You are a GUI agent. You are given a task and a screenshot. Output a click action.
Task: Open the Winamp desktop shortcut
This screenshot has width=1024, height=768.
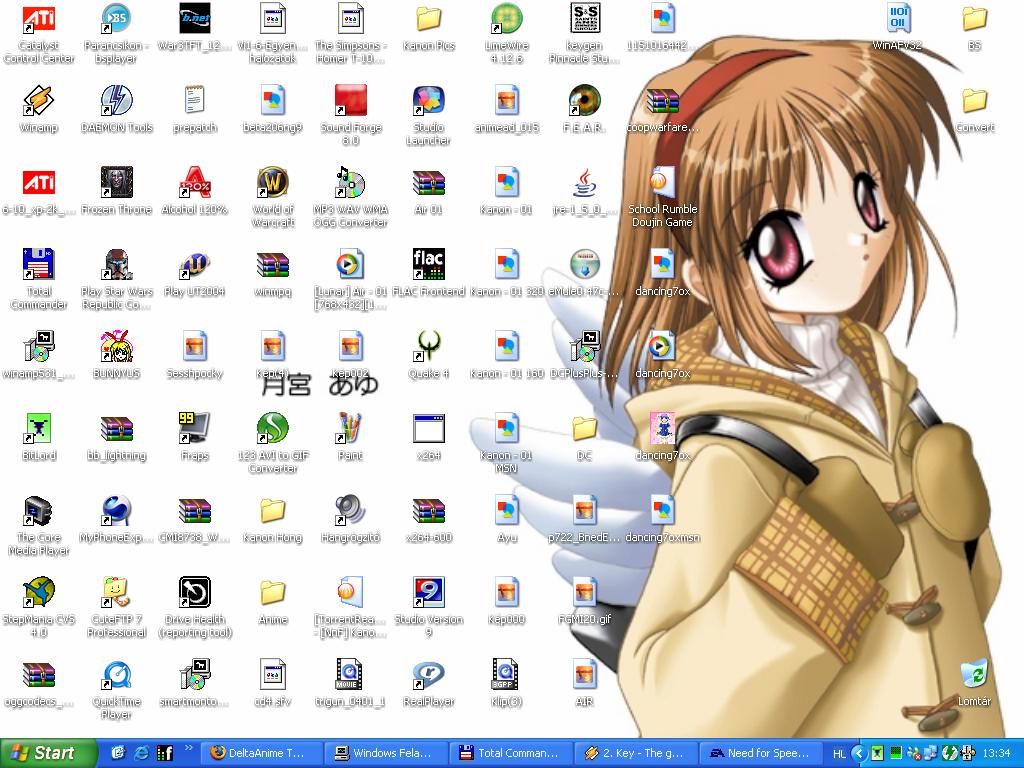pos(38,100)
